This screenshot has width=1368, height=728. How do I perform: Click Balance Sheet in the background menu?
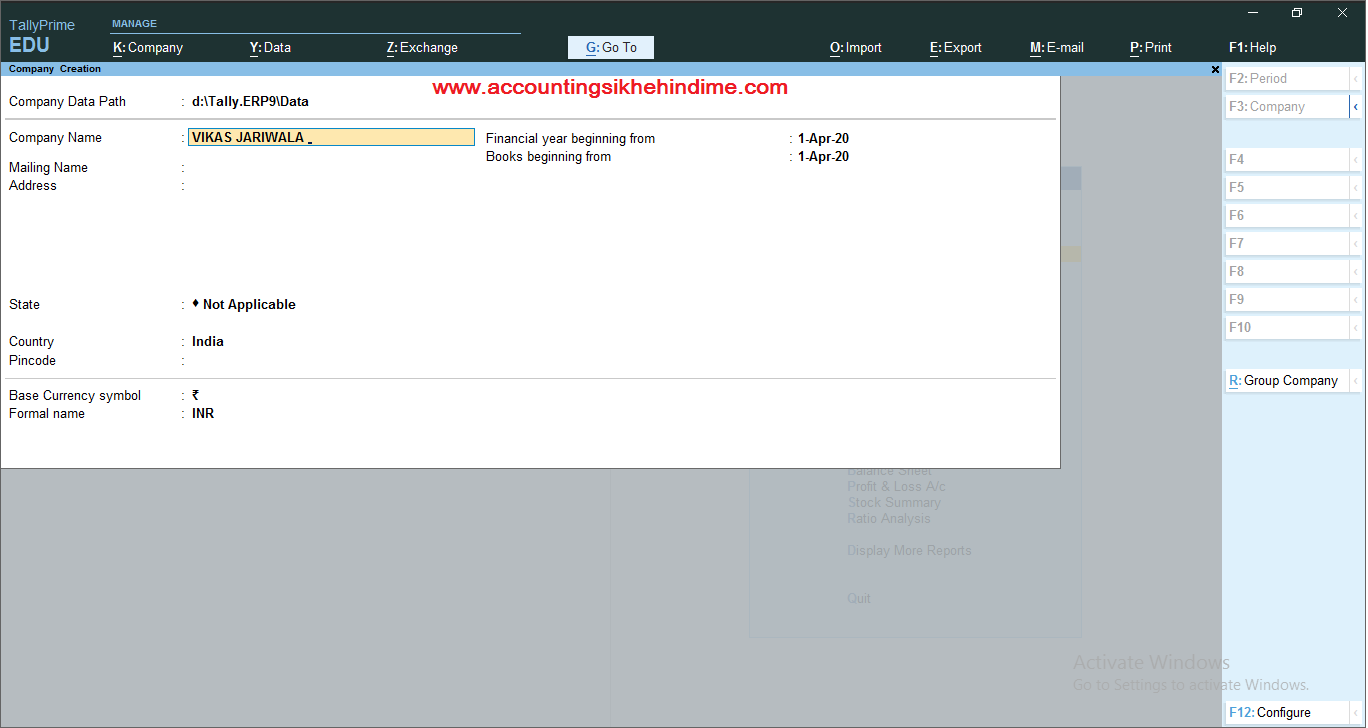click(889, 471)
